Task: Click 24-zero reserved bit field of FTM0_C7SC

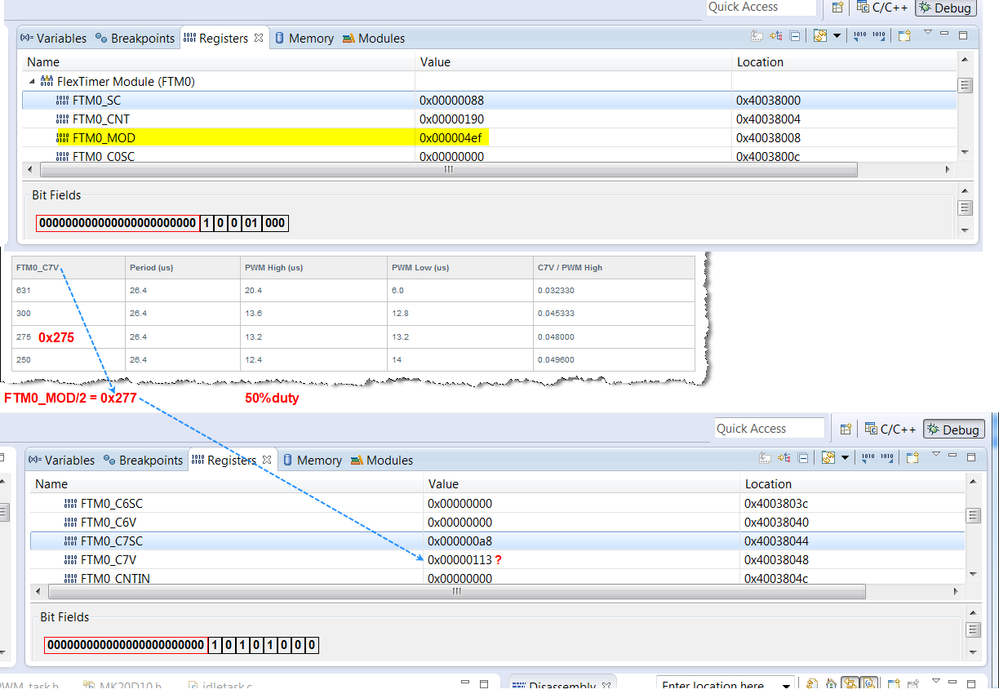Action: click(126, 645)
